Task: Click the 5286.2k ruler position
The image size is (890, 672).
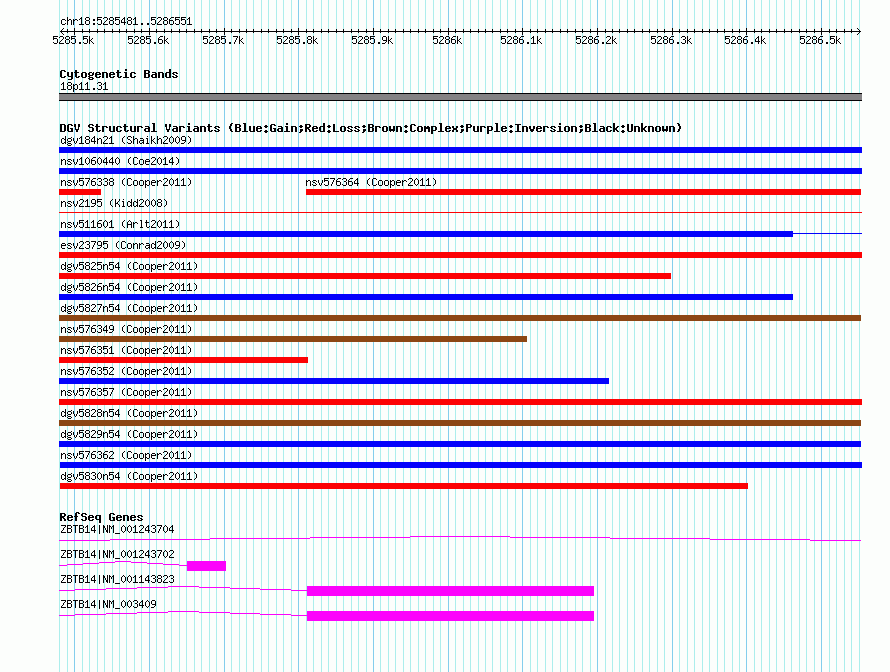Action: (596, 40)
